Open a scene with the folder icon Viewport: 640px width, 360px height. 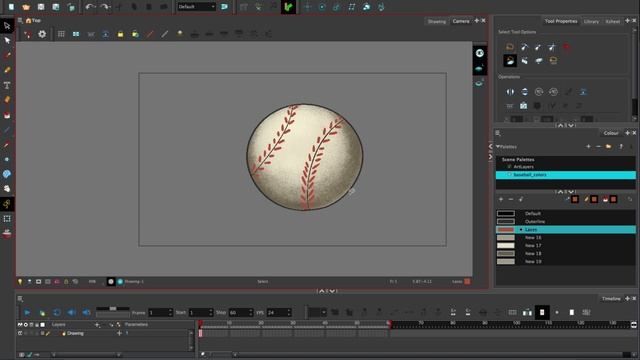[x=26, y=7]
